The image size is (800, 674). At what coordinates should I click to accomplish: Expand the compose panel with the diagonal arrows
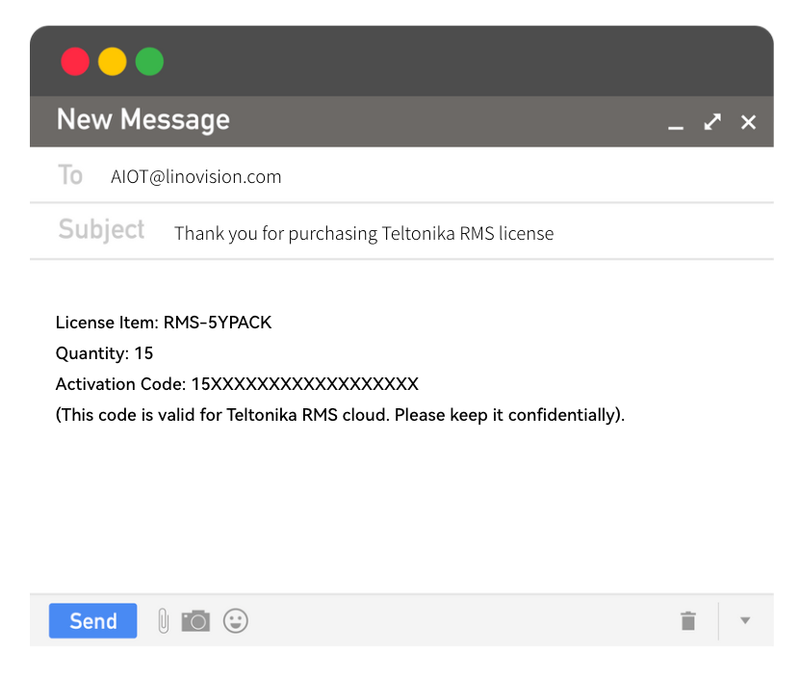tap(712, 122)
